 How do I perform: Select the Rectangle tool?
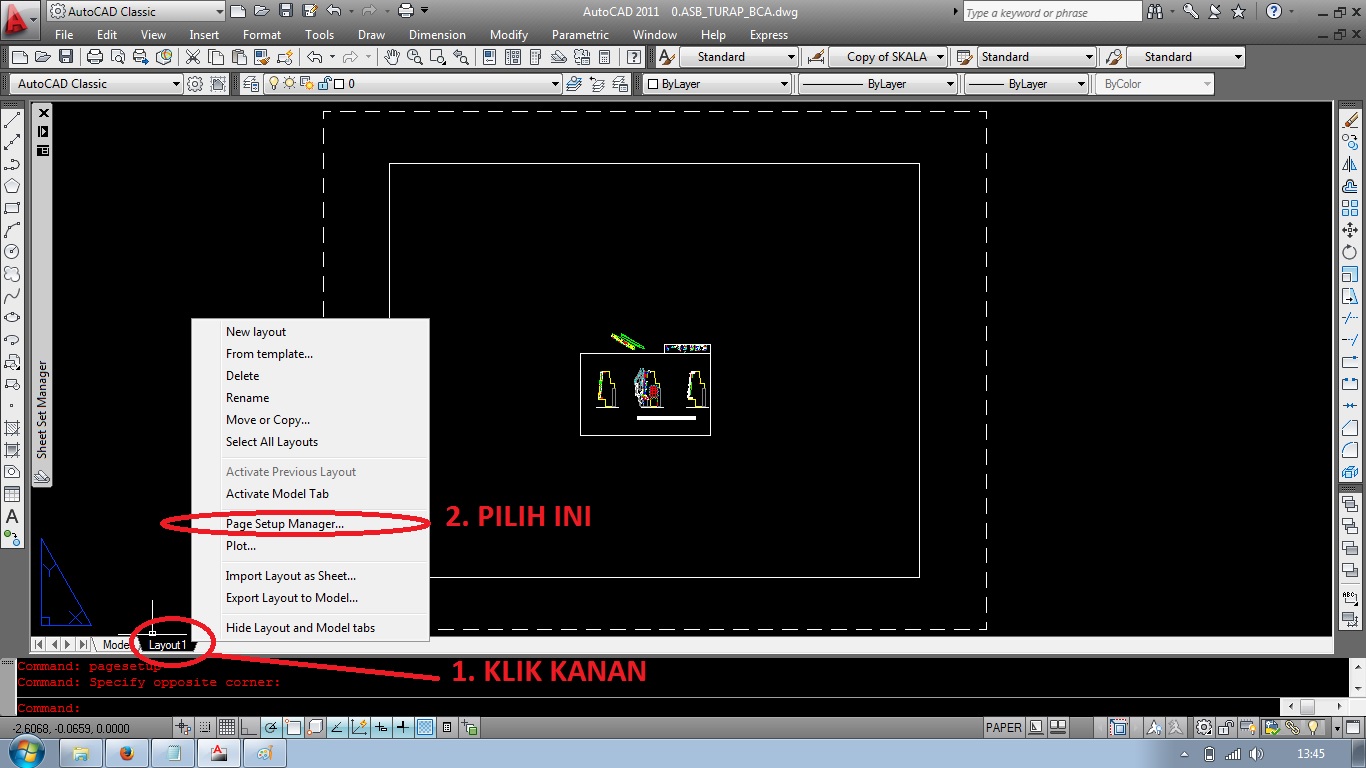pos(13,205)
